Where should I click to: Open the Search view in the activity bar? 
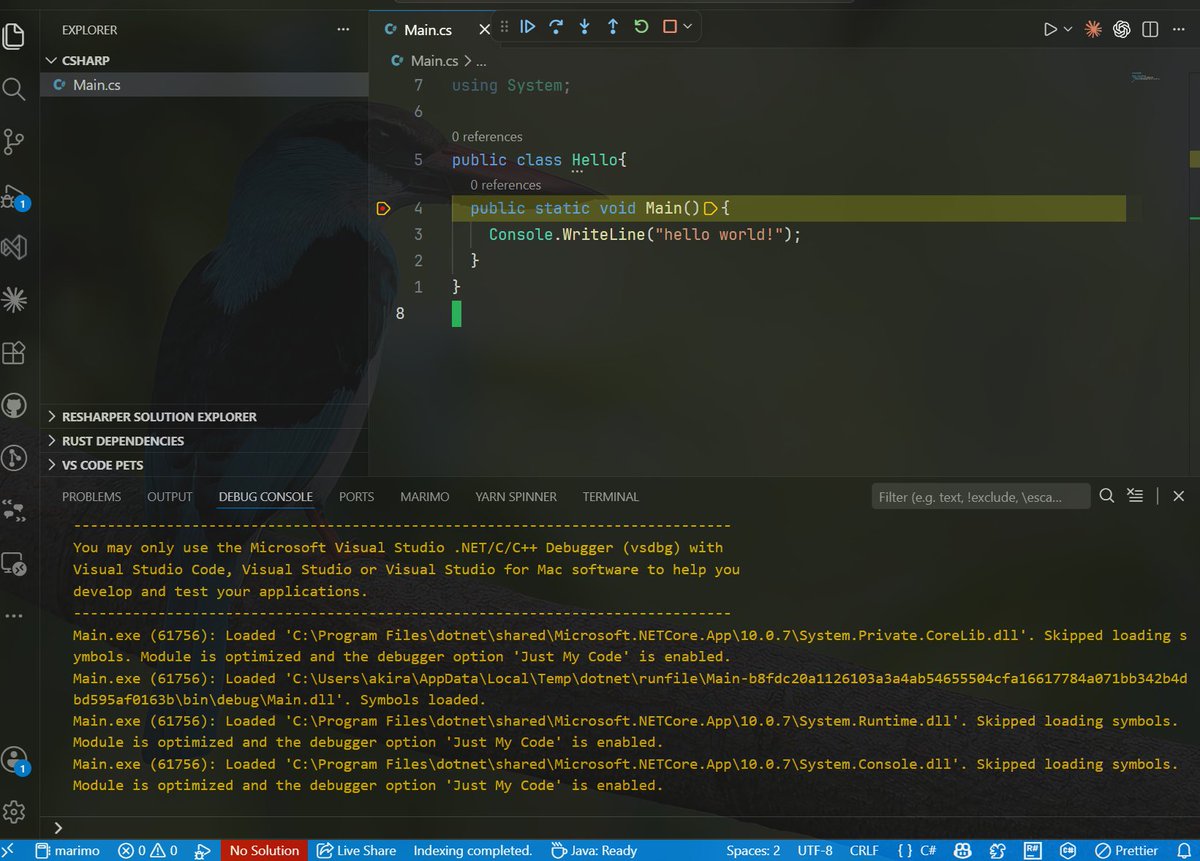tap(13, 90)
